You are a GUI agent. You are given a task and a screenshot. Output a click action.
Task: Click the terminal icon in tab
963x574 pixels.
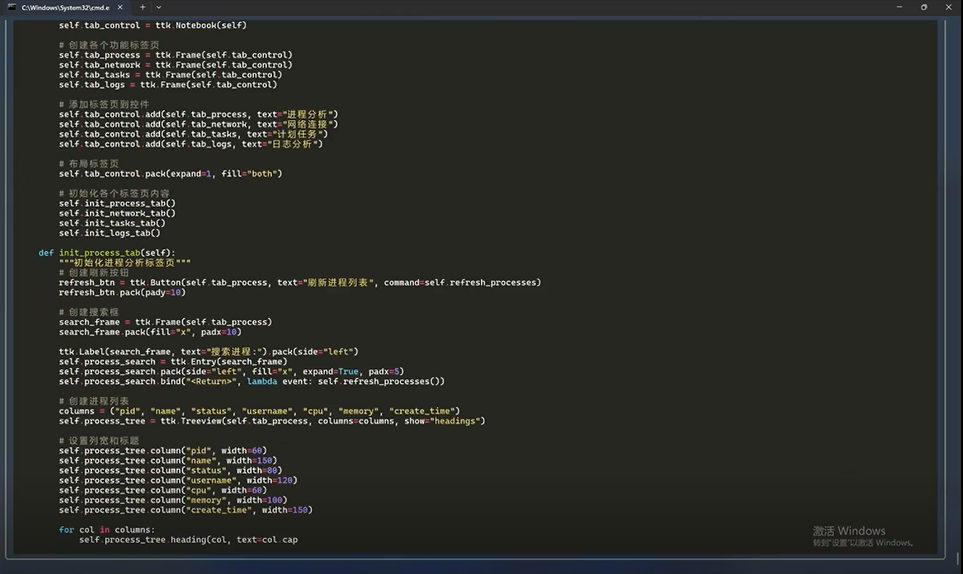coord(12,7)
